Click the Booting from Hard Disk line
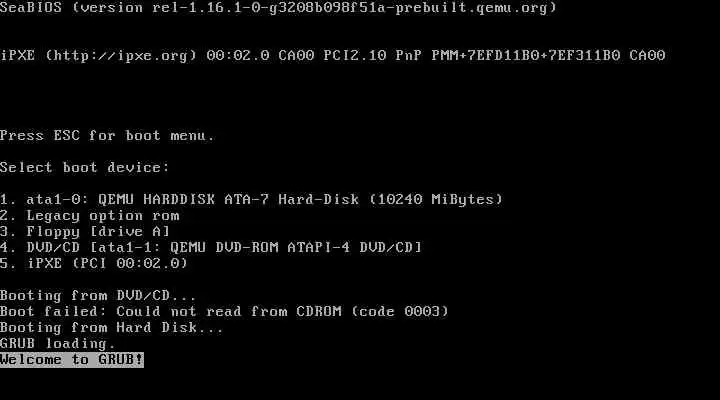The image size is (720, 400). [x=112, y=327]
